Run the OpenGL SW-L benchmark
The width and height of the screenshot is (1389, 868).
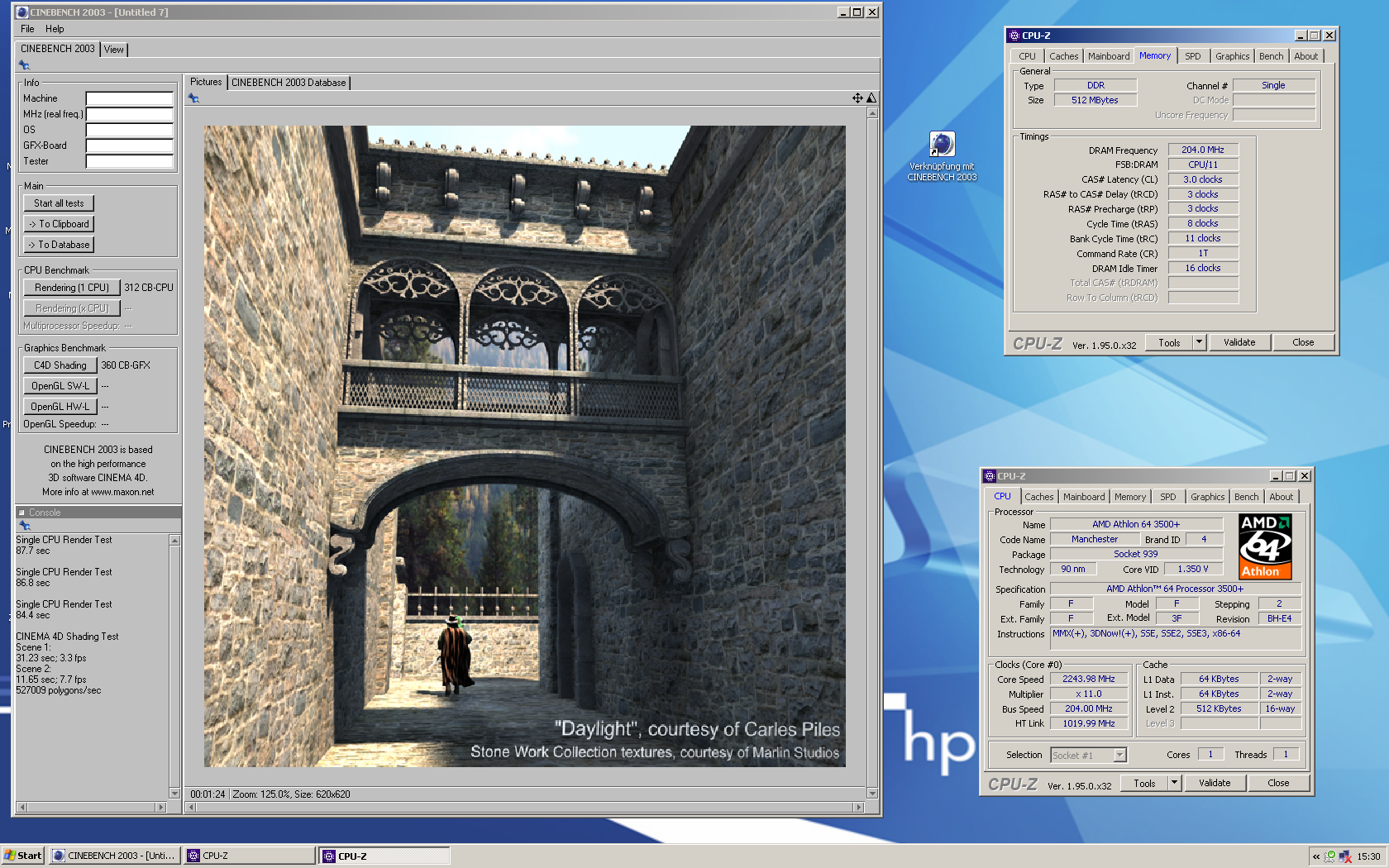click(60, 386)
